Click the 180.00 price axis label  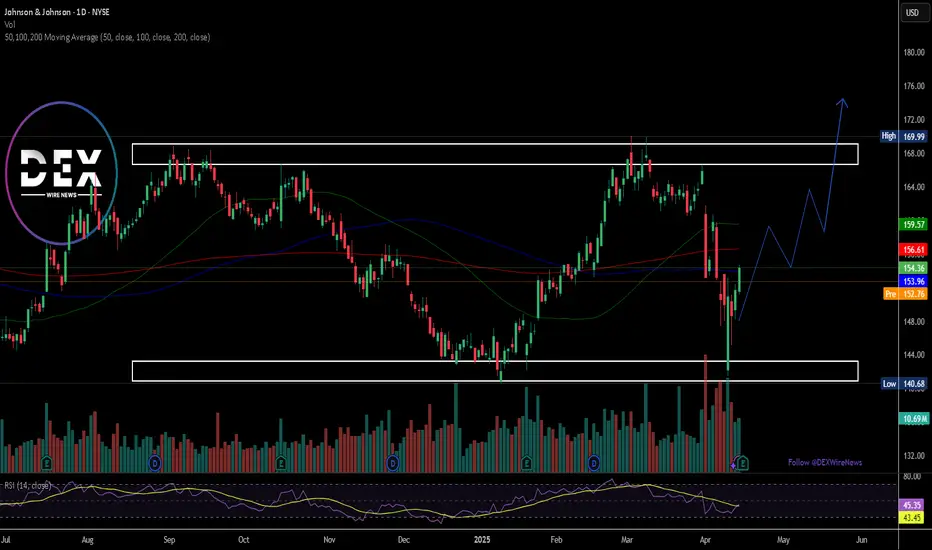(914, 52)
